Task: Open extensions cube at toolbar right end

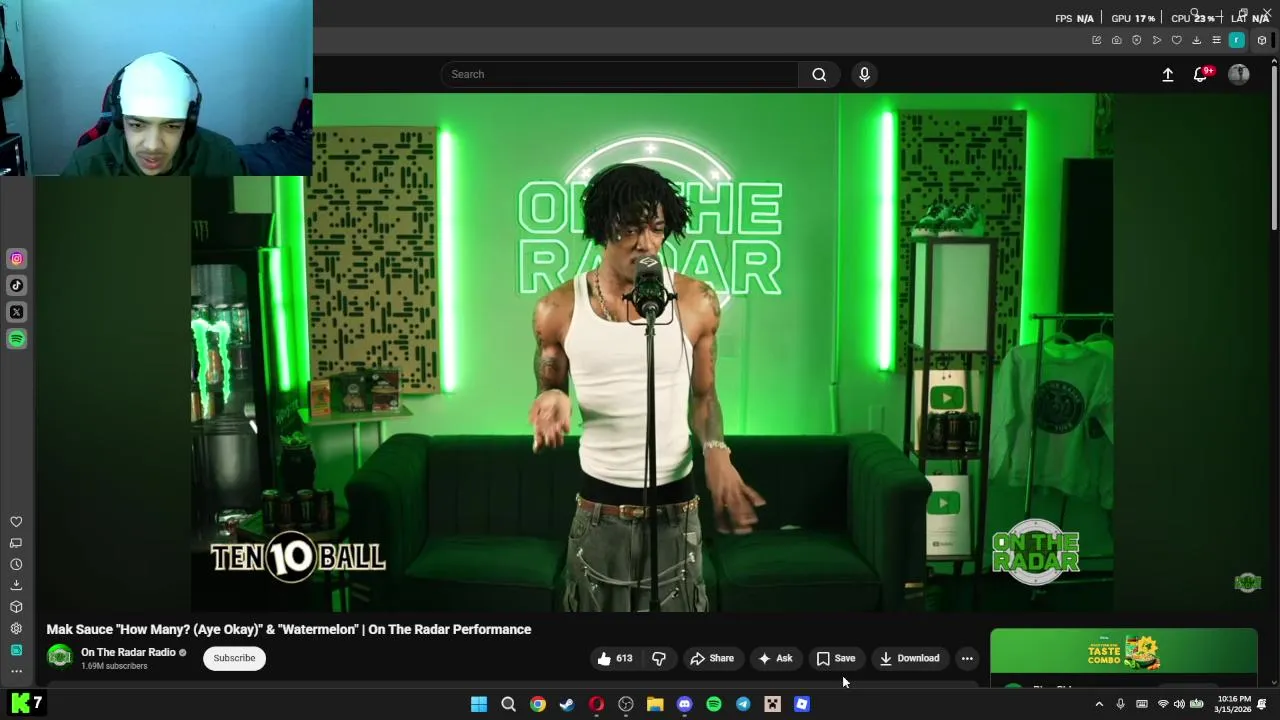Action: click(1262, 40)
